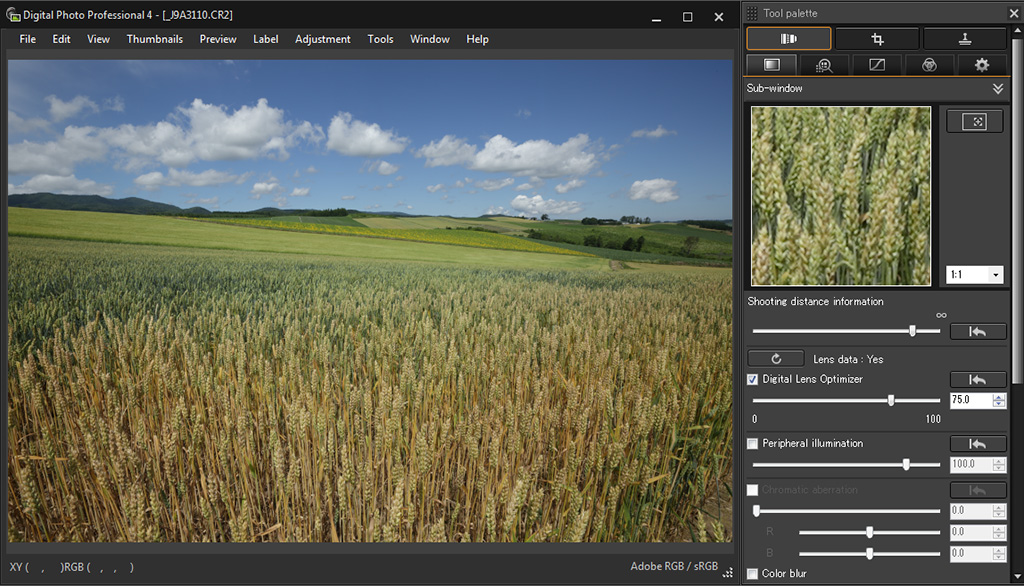Open the Adjustment menu

[322, 39]
